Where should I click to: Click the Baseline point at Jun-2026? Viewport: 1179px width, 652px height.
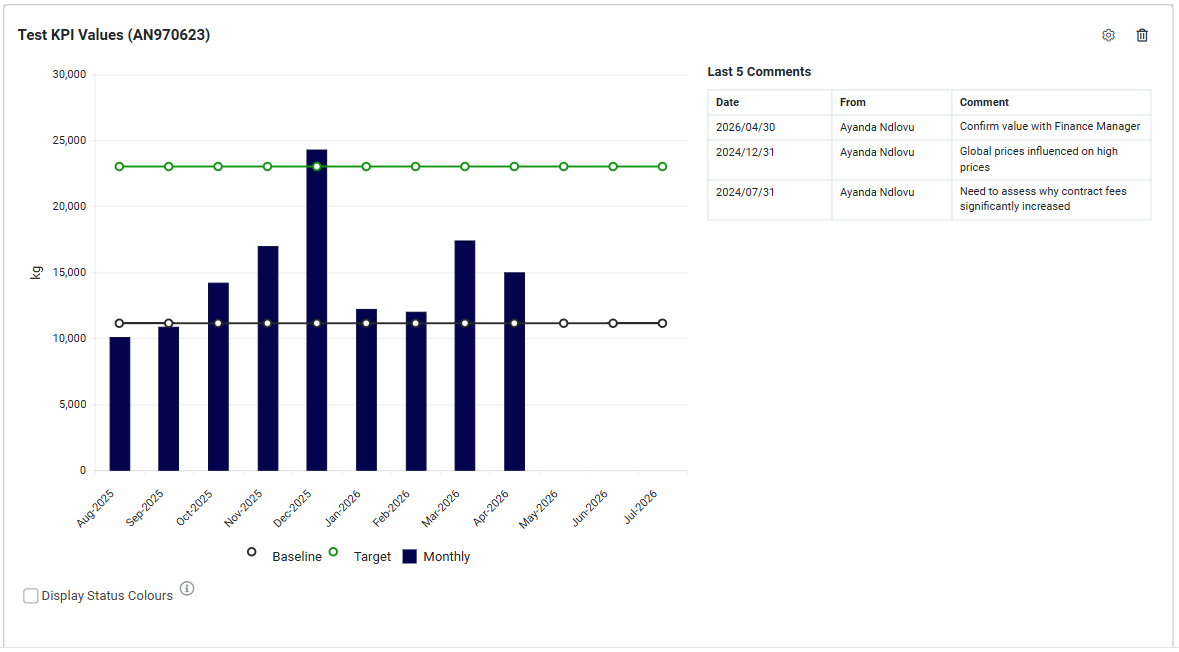[613, 323]
